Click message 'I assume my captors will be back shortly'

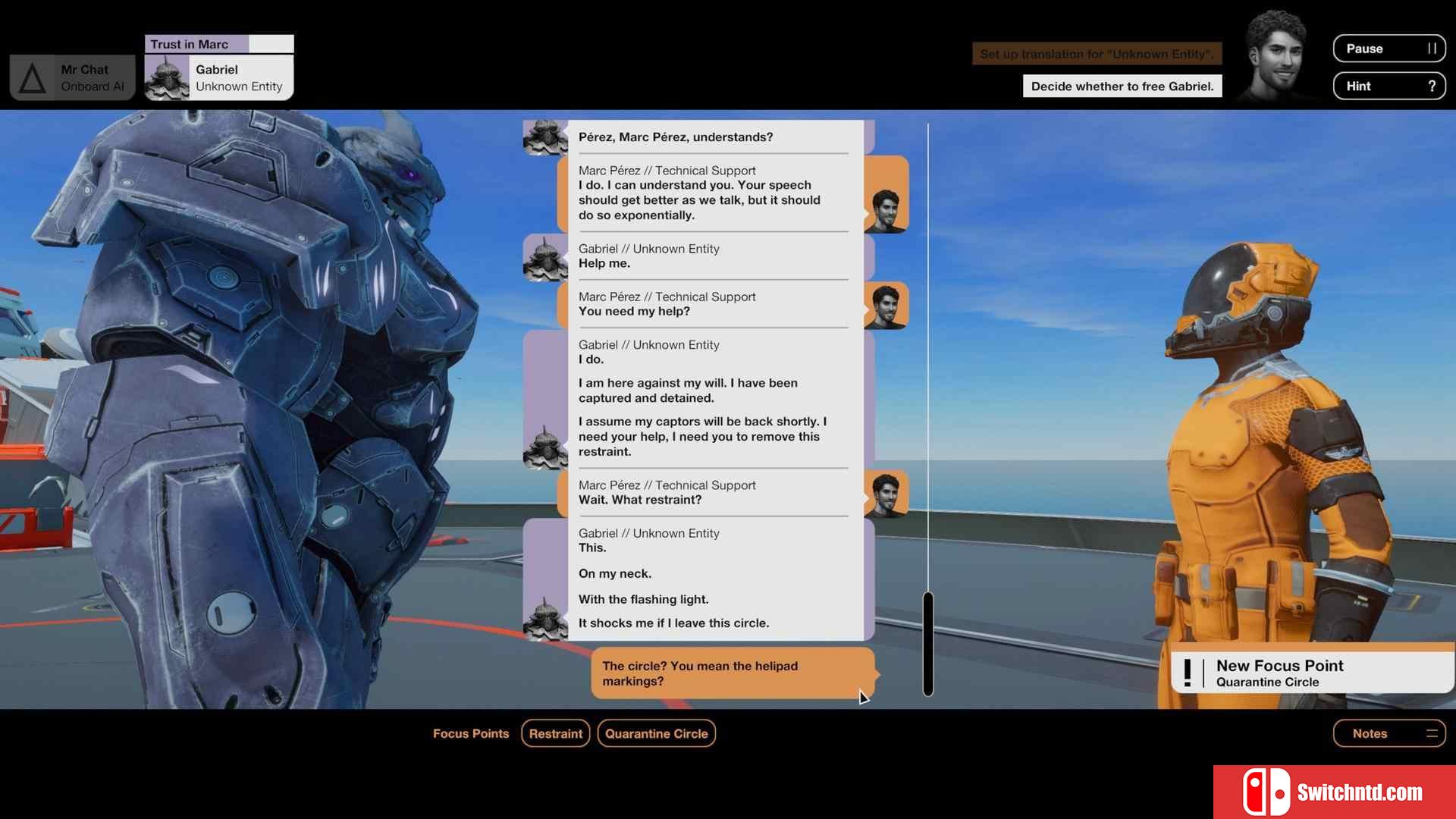click(x=702, y=436)
